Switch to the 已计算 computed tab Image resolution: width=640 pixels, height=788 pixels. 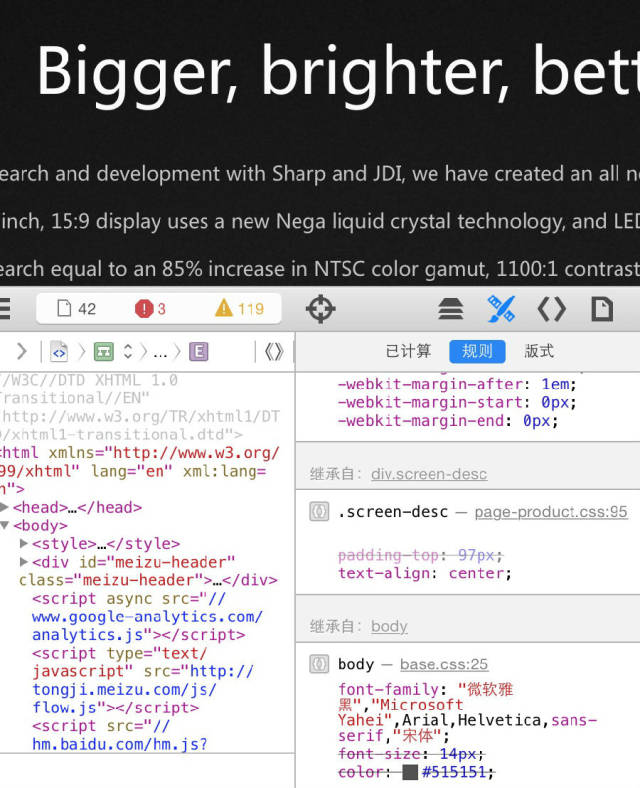(x=408, y=351)
